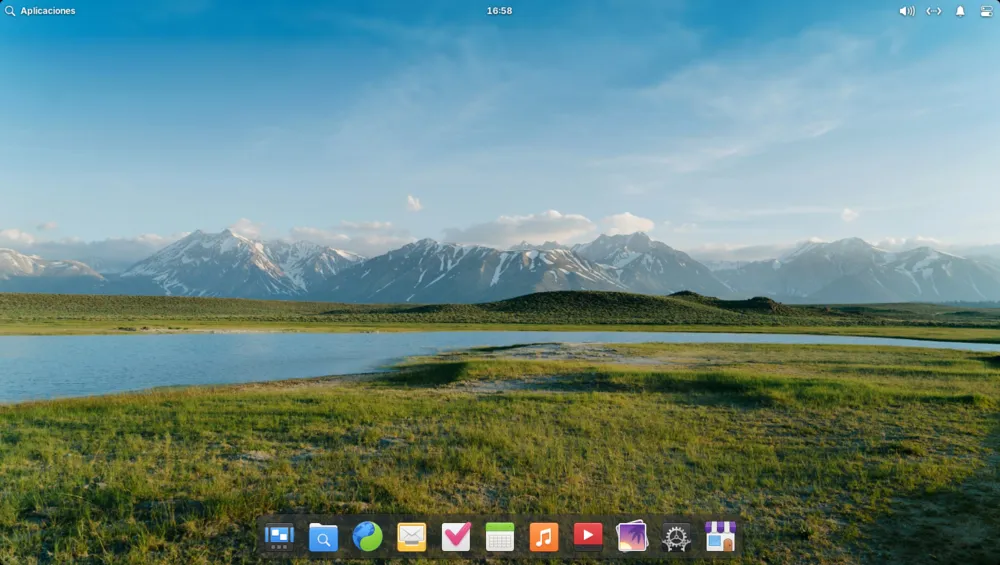
Task: Open the session power indicator
Action: click(986, 11)
